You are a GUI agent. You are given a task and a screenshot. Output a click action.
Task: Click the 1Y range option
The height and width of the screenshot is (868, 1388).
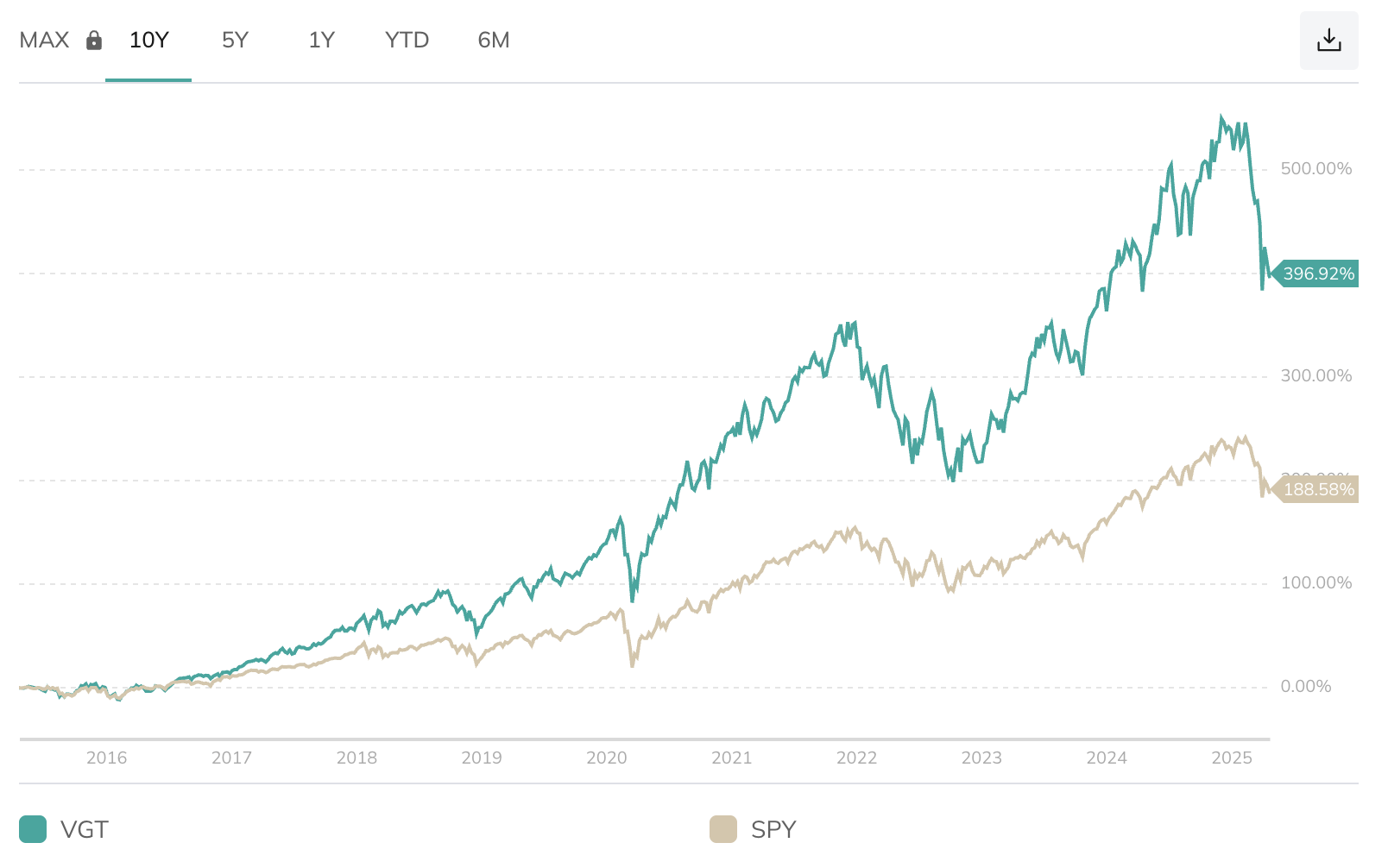pos(320,40)
